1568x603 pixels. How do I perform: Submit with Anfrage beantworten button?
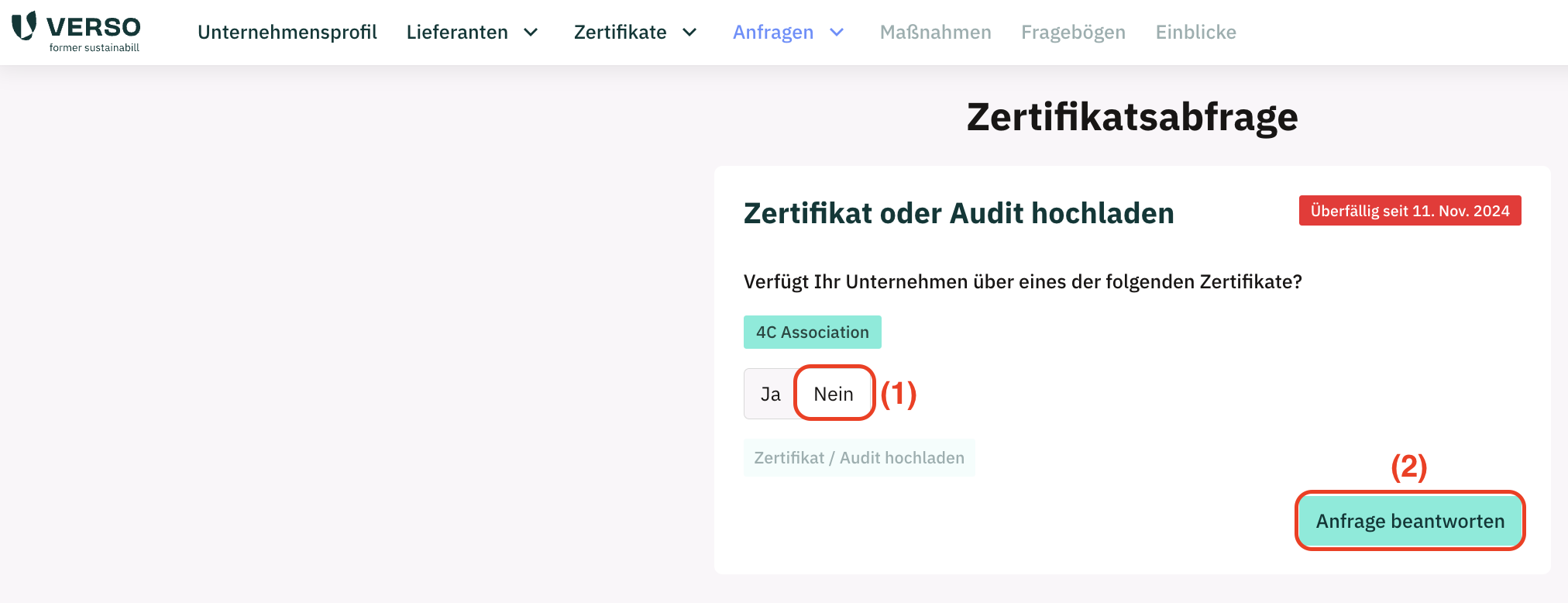click(x=1410, y=521)
